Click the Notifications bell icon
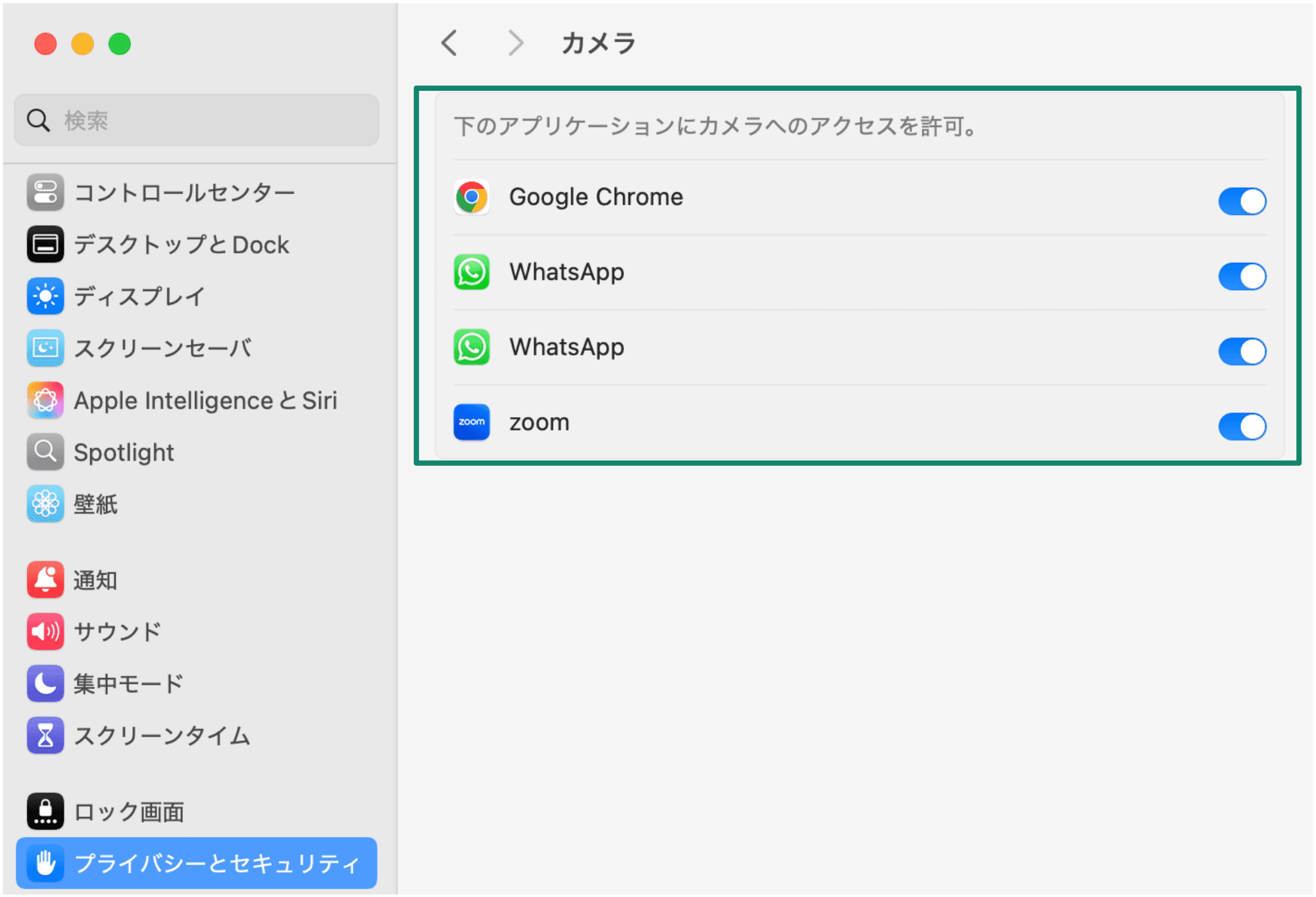Viewport: 1316px width, 897px height. coord(45,580)
